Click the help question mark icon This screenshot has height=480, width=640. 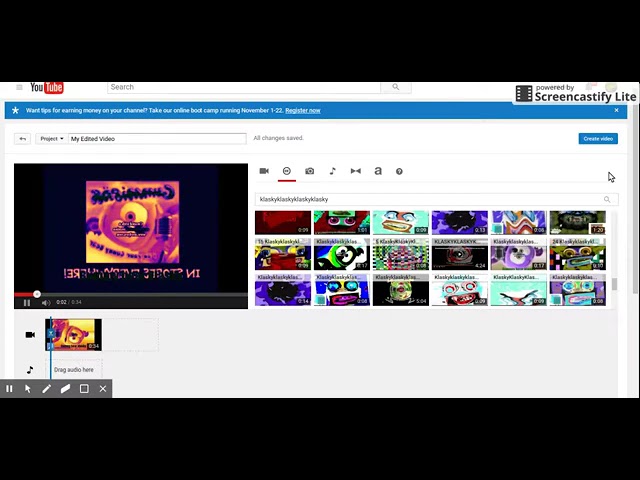coord(399,171)
